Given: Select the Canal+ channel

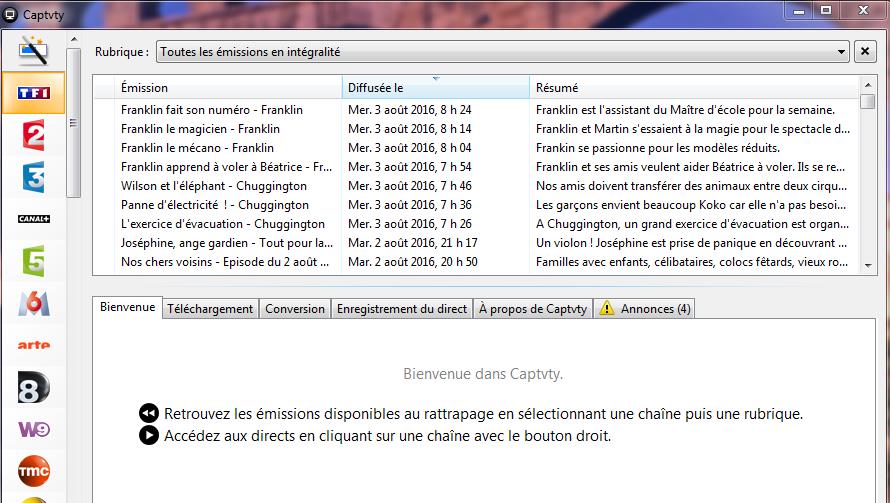Looking at the screenshot, I should click(x=33, y=219).
